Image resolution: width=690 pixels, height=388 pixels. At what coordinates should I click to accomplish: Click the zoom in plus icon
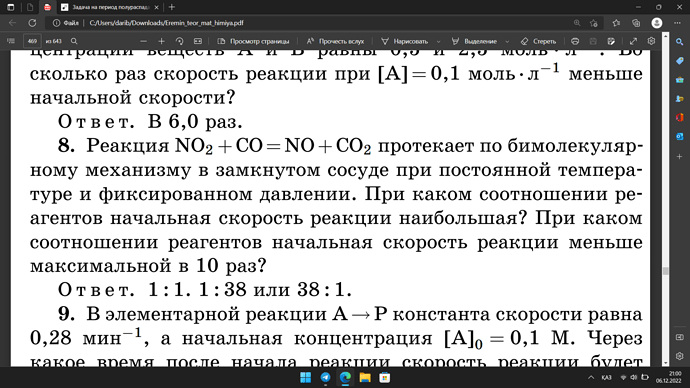[161, 41]
